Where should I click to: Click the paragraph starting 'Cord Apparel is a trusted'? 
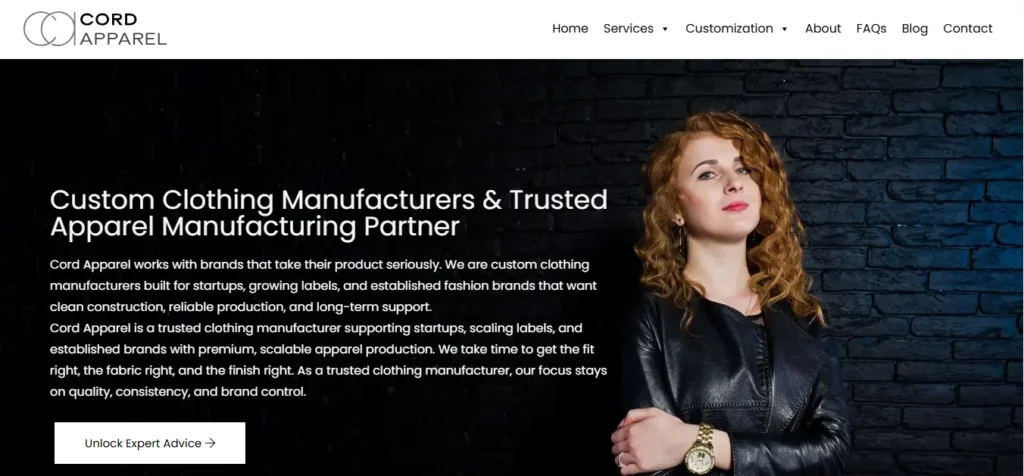328,359
